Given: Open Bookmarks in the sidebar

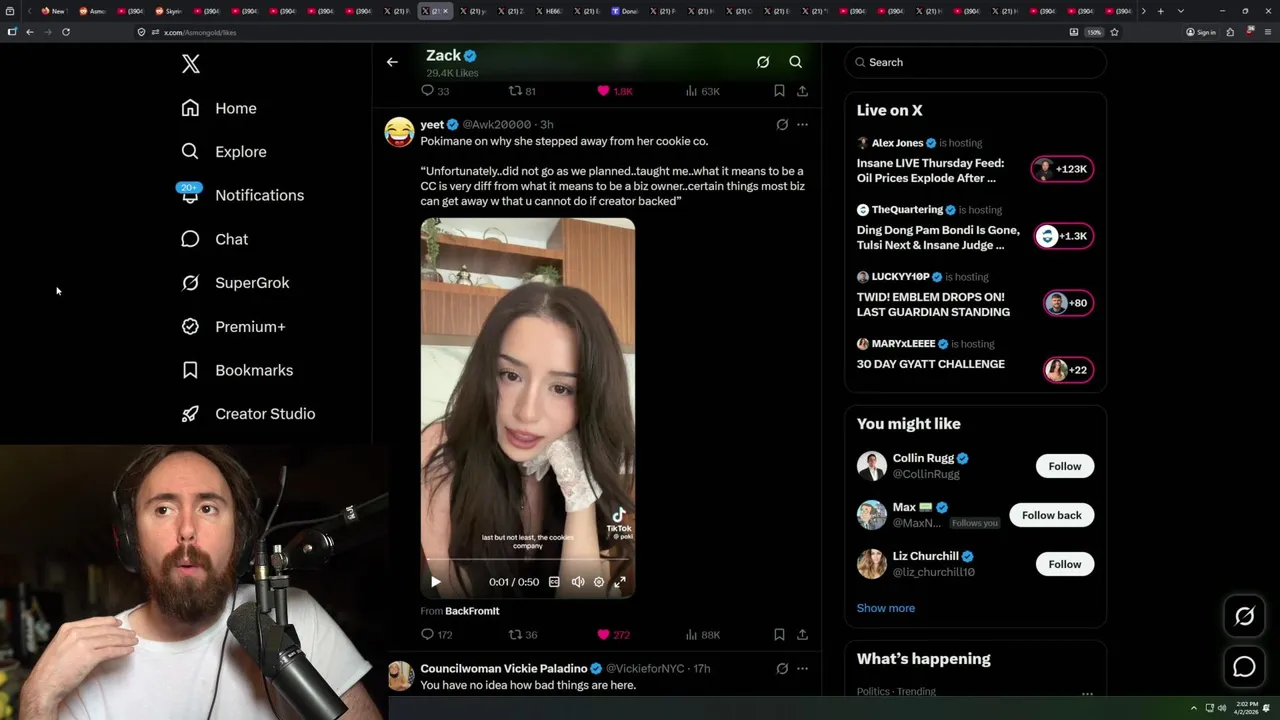Looking at the screenshot, I should pyautogui.click(x=237, y=370).
